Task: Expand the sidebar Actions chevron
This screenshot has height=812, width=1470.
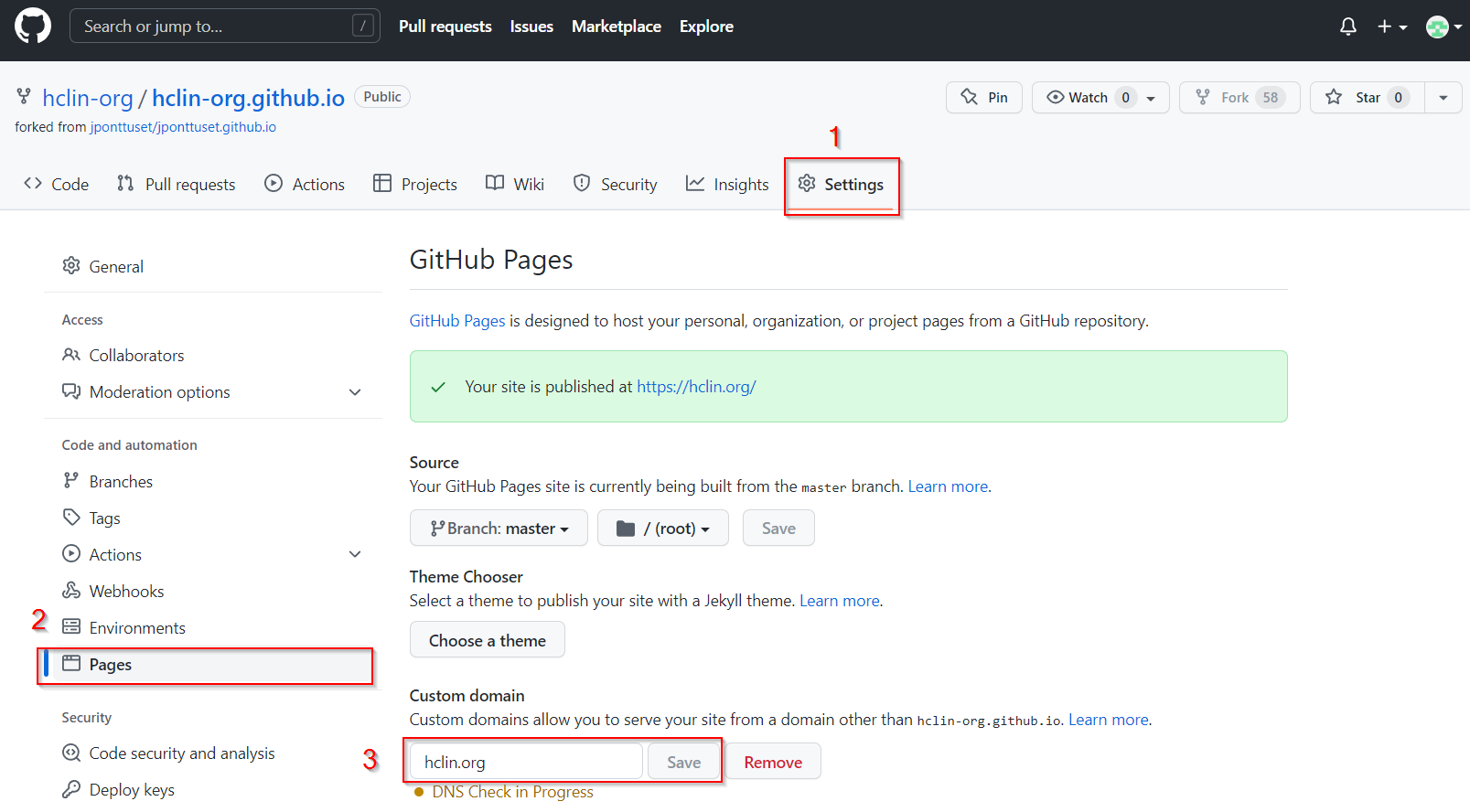Action: (355, 554)
